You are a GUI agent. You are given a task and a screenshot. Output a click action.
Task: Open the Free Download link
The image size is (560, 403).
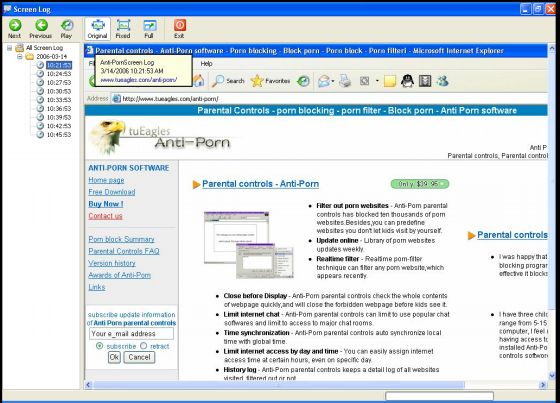[111, 192]
